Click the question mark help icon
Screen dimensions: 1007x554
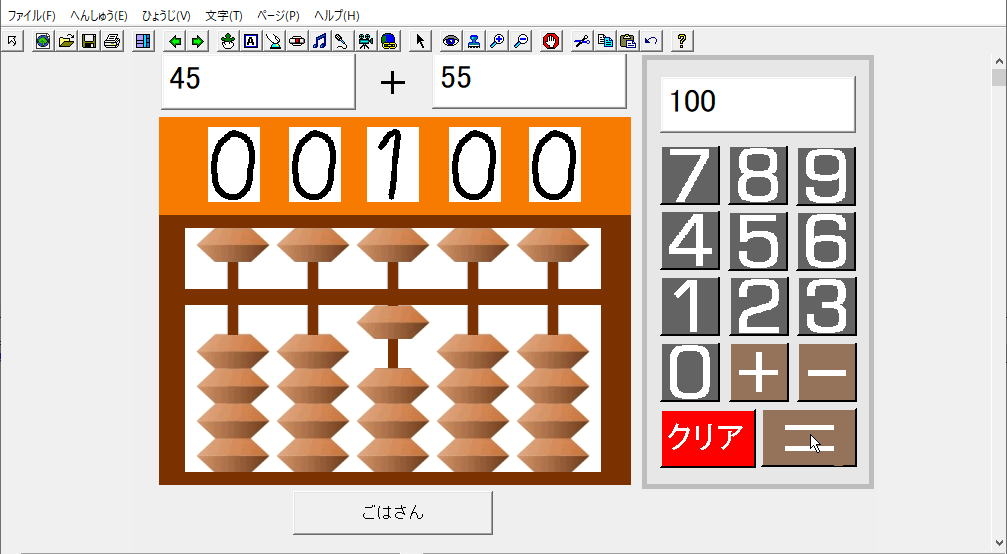coord(682,41)
